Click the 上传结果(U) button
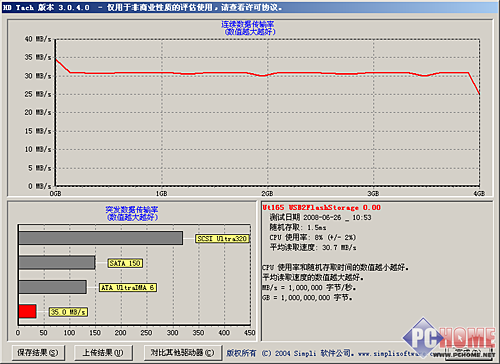Screen dimensions: 500x364 point(103,352)
